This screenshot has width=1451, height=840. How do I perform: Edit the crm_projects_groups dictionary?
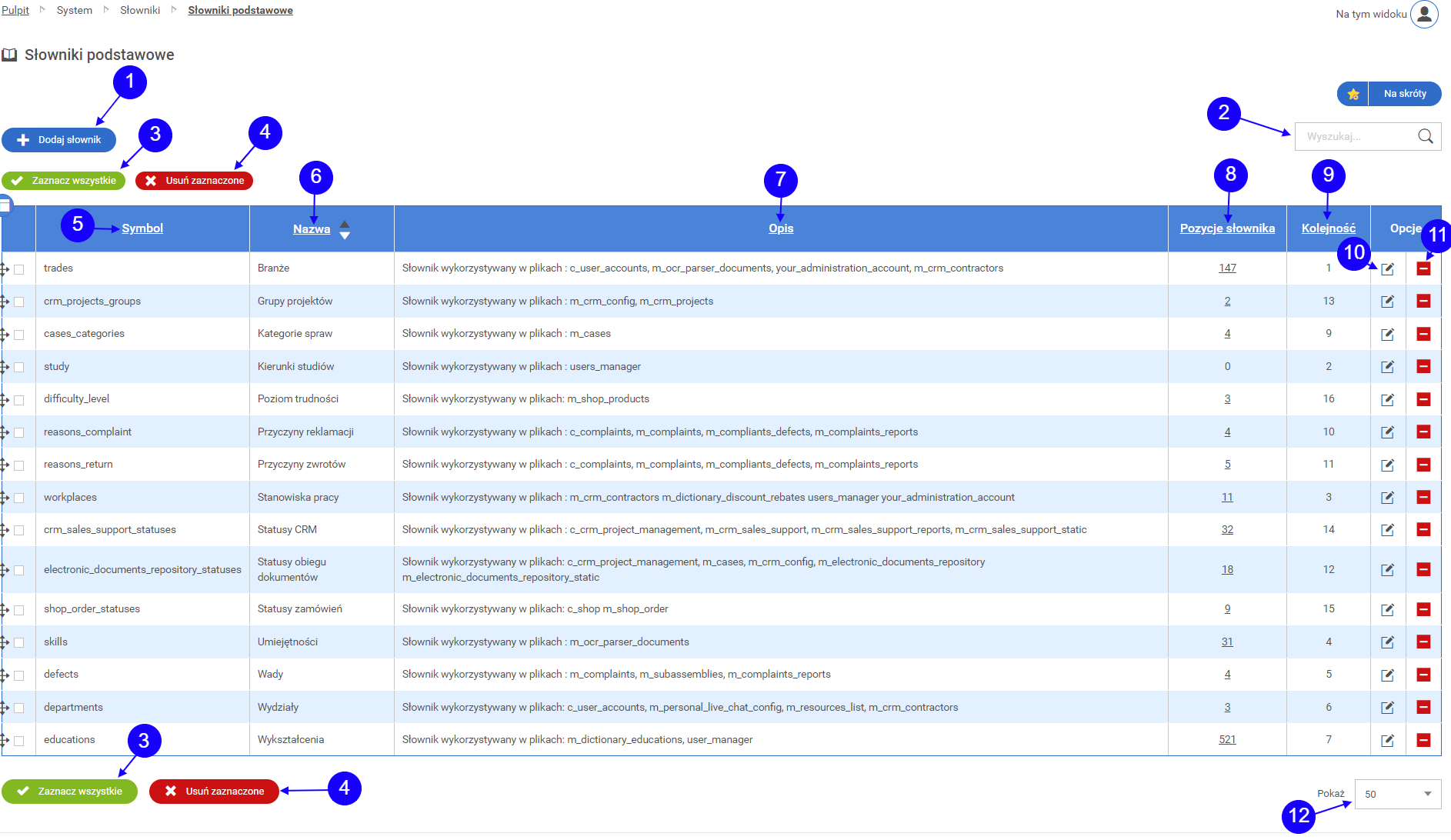[x=1387, y=302]
